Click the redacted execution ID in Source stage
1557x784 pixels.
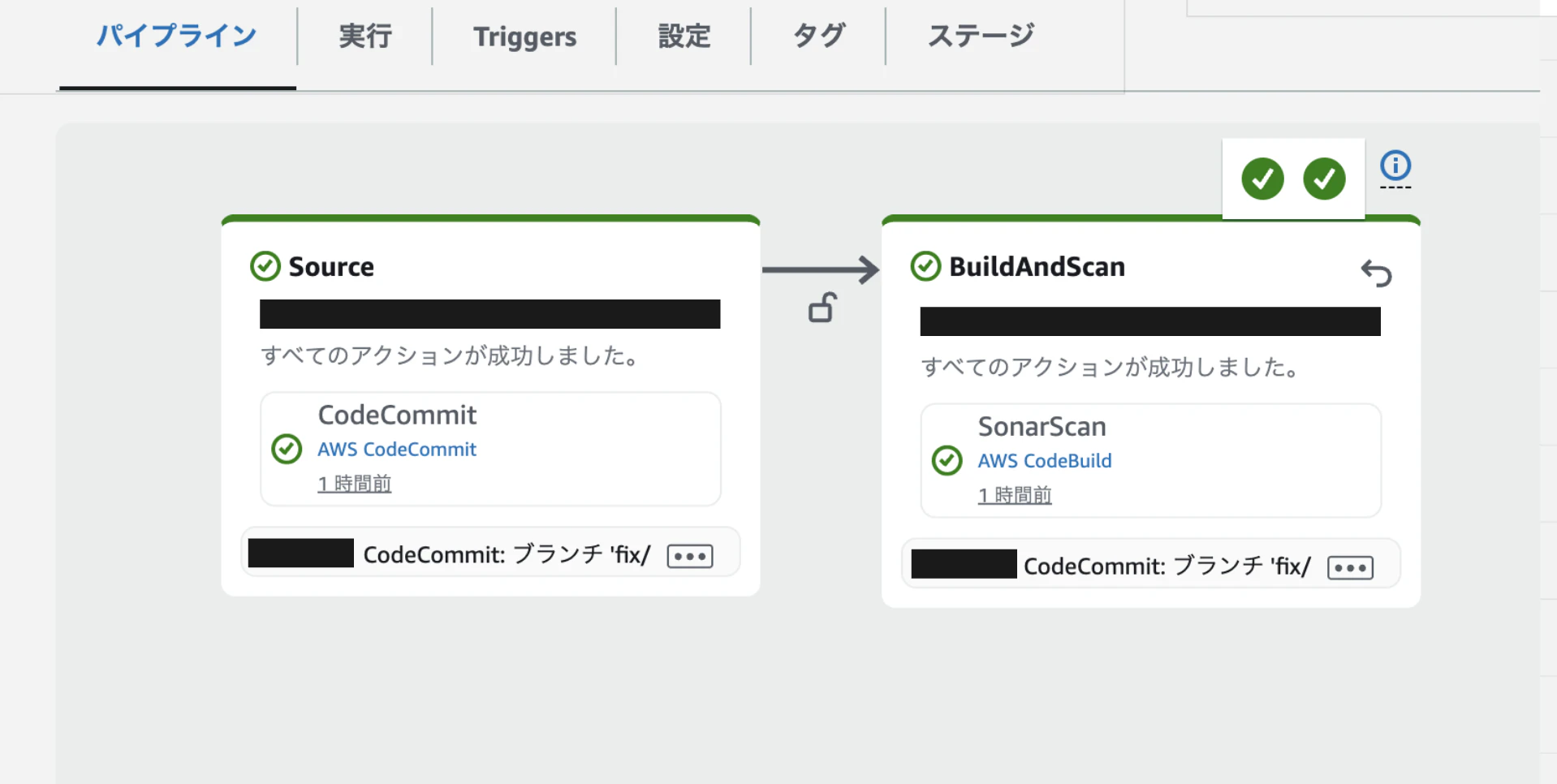(x=490, y=314)
